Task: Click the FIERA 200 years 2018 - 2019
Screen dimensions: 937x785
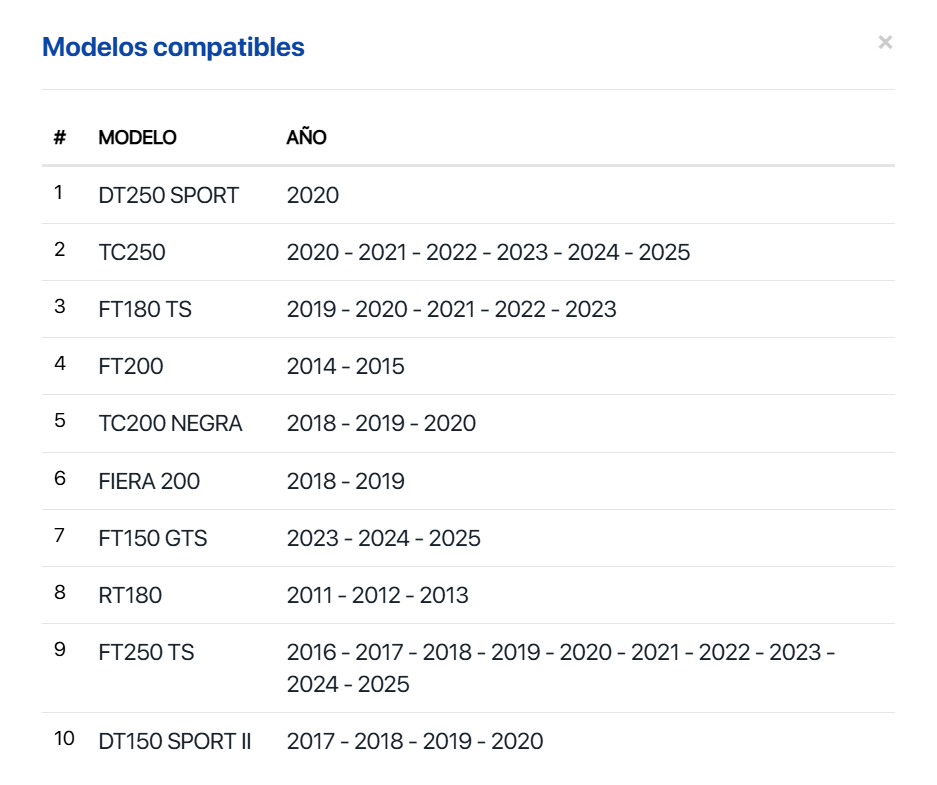Action: [345, 482]
